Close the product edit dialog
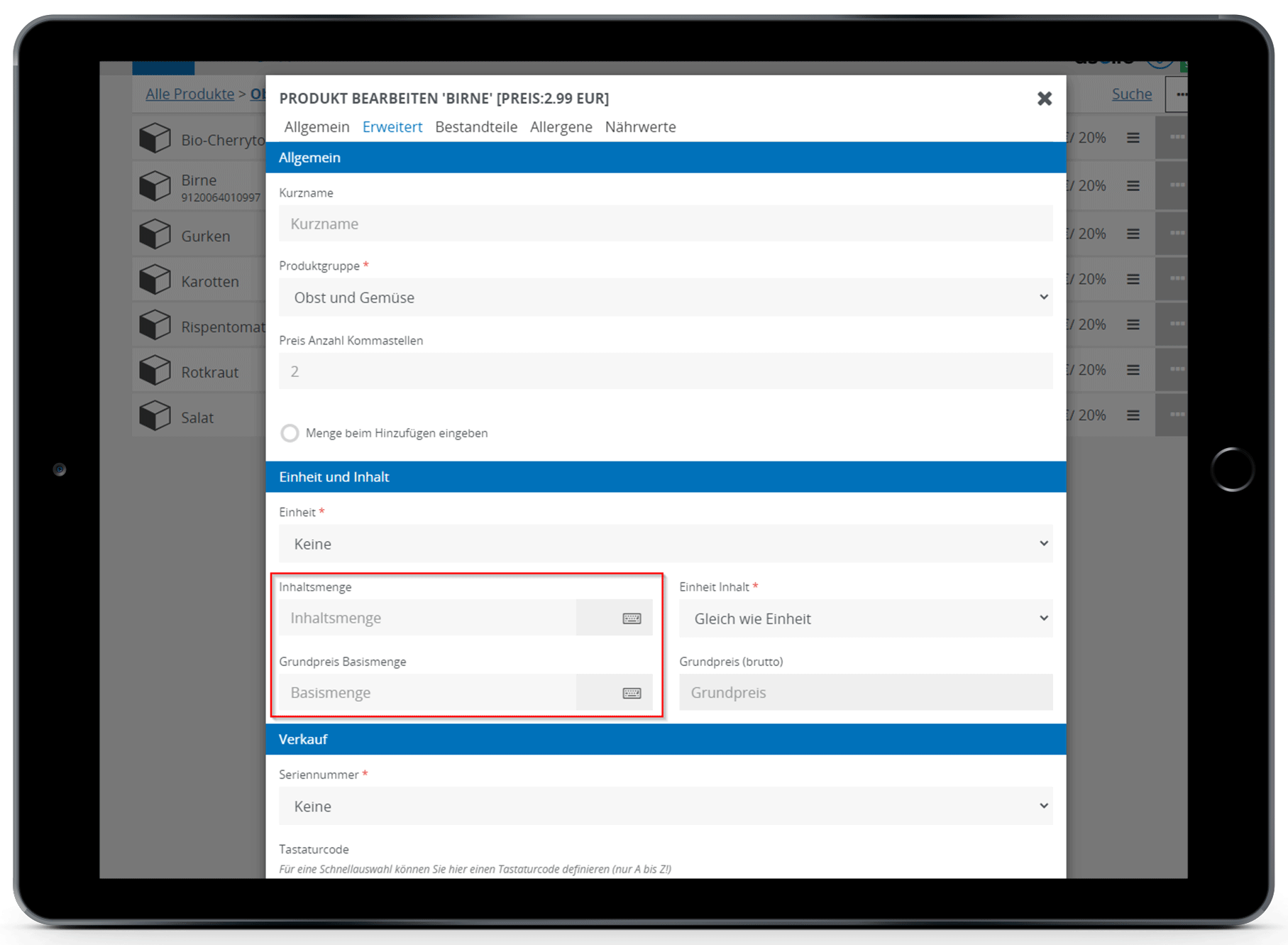This screenshot has width=1288, height=945. [x=1044, y=99]
